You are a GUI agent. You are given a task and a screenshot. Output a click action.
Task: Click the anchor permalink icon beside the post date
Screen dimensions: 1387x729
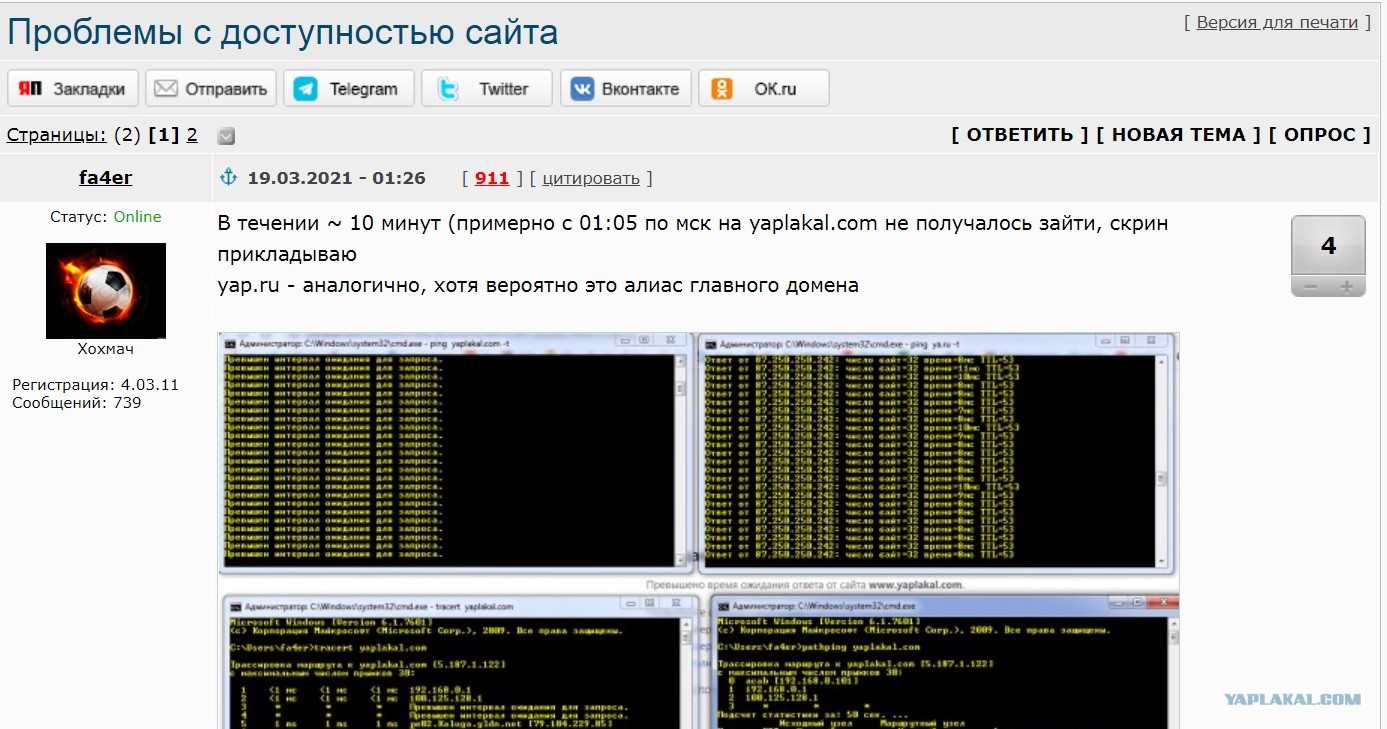tap(228, 178)
